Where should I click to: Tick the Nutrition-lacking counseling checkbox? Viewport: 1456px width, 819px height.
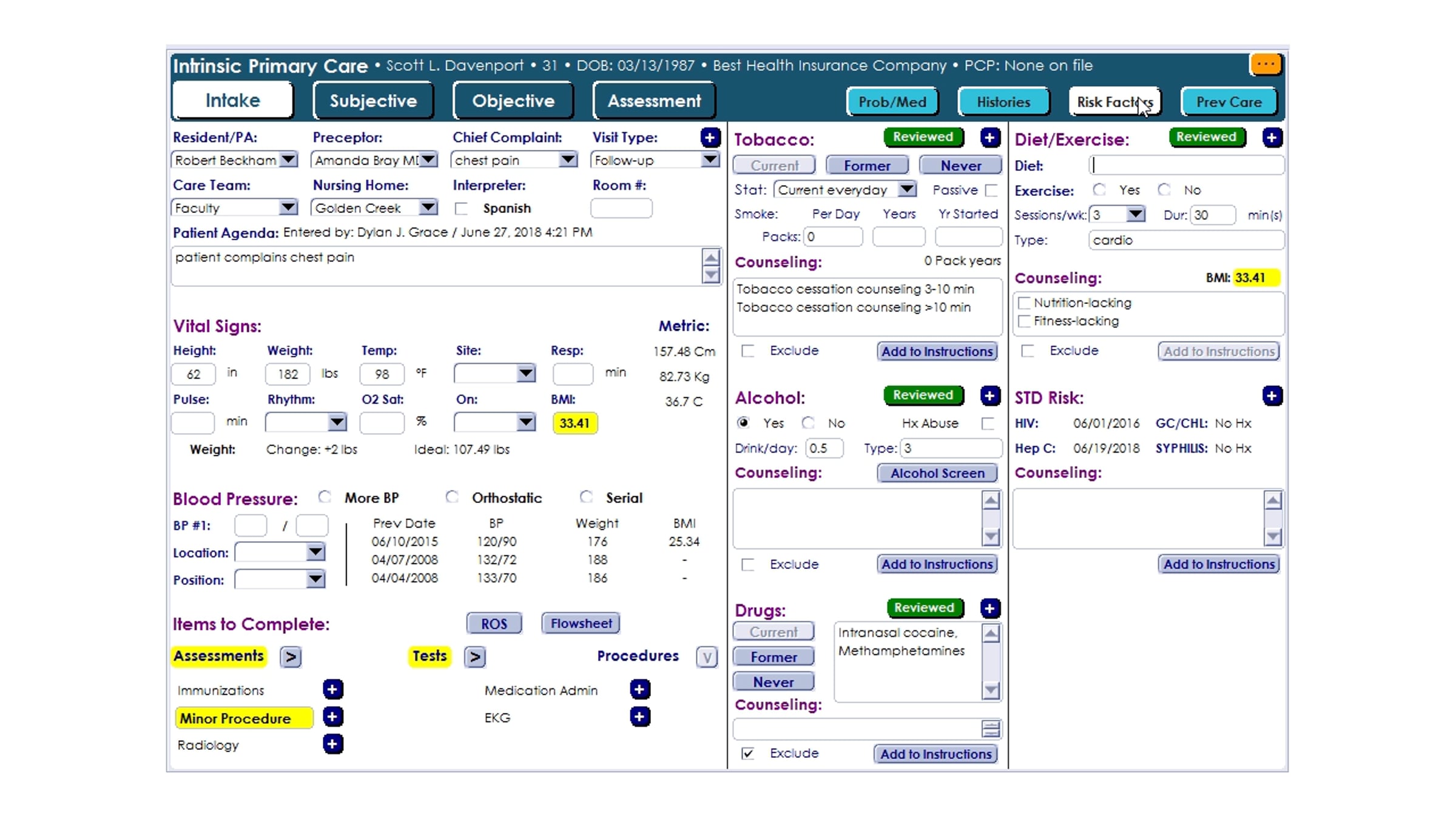1025,303
